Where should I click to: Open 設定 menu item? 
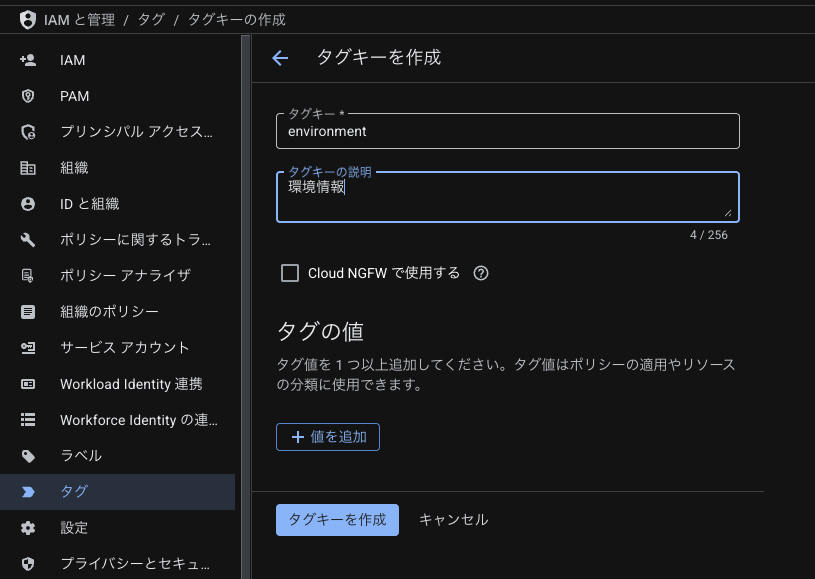click(117, 528)
